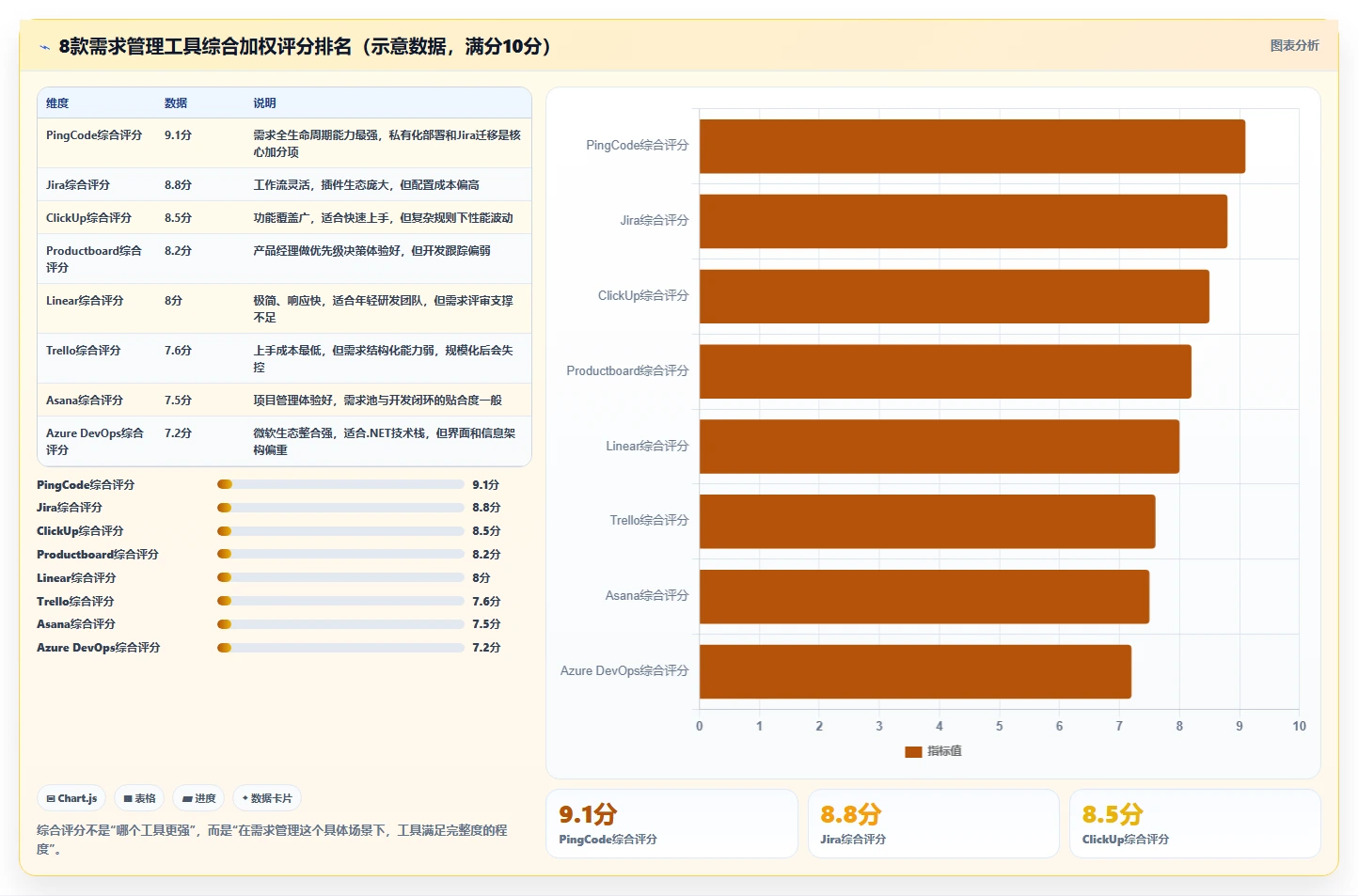Click the 图表分析 label in the header
Screen dimensions: 1358x896
click(1294, 45)
